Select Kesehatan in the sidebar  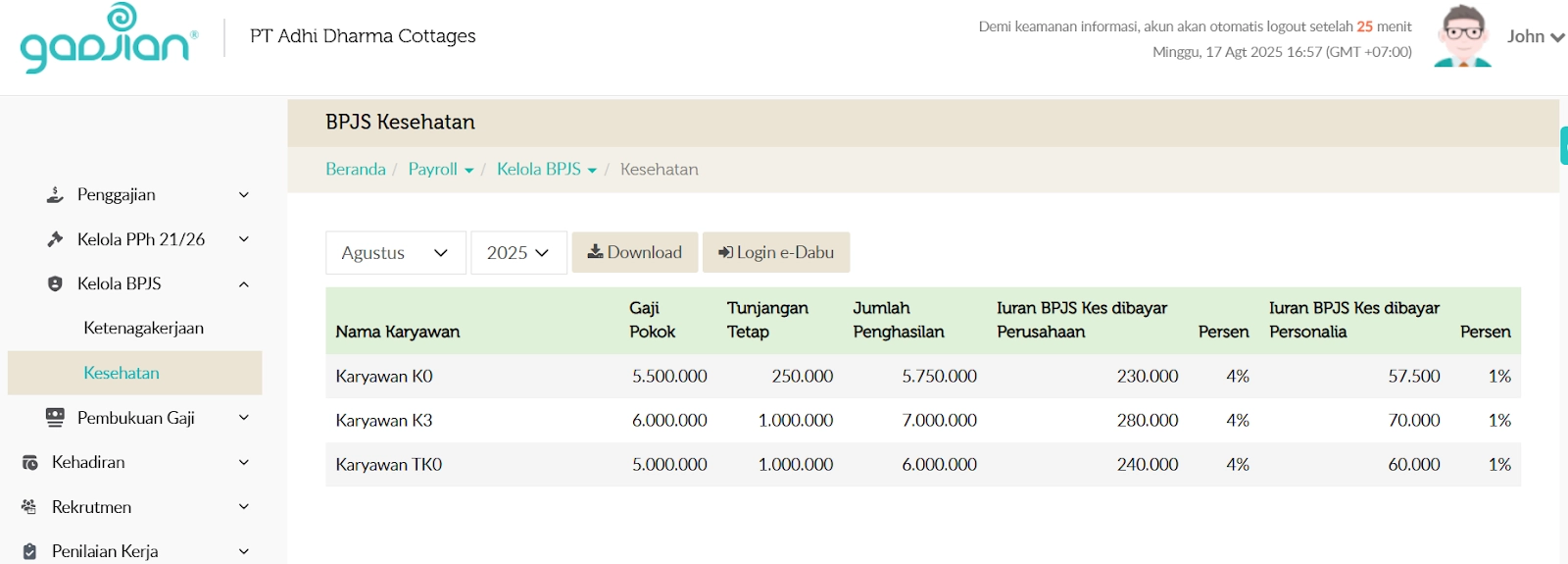[122, 373]
